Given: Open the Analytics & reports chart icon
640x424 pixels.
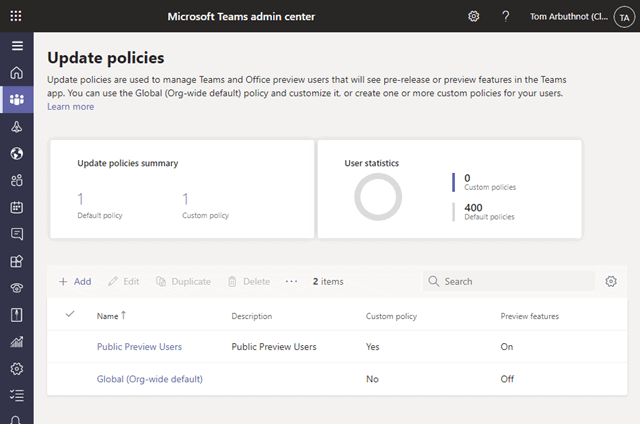Looking at the screenshot, I should point(17,342).
